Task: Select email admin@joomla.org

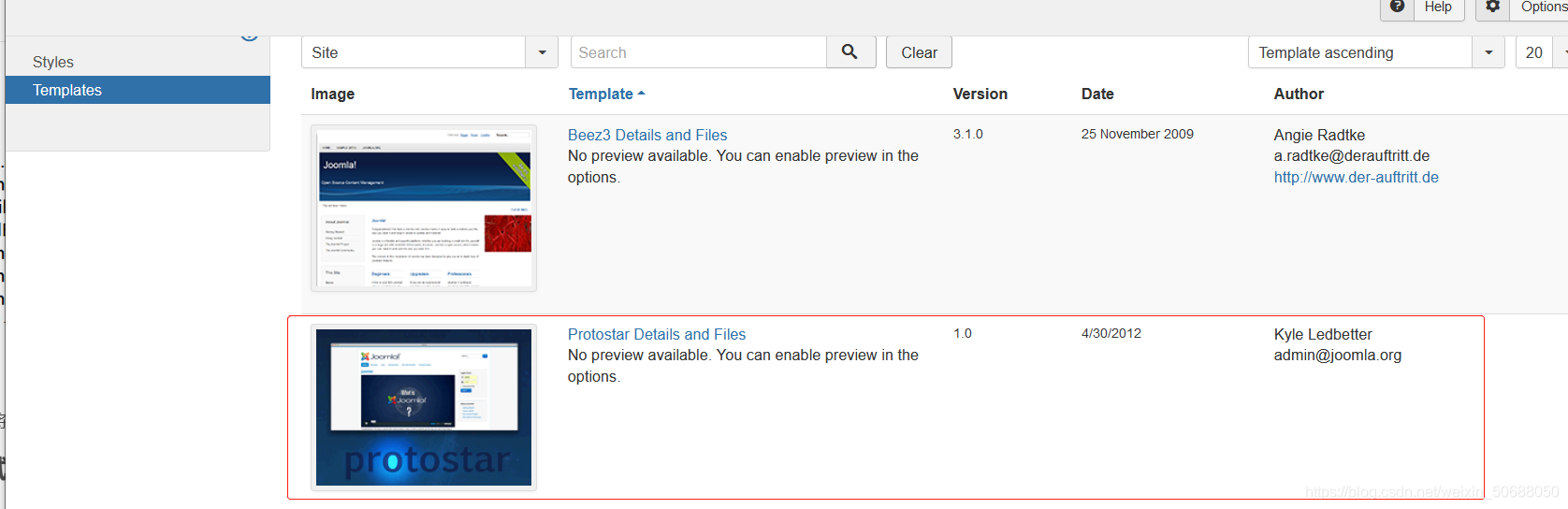Action: 1338,355
